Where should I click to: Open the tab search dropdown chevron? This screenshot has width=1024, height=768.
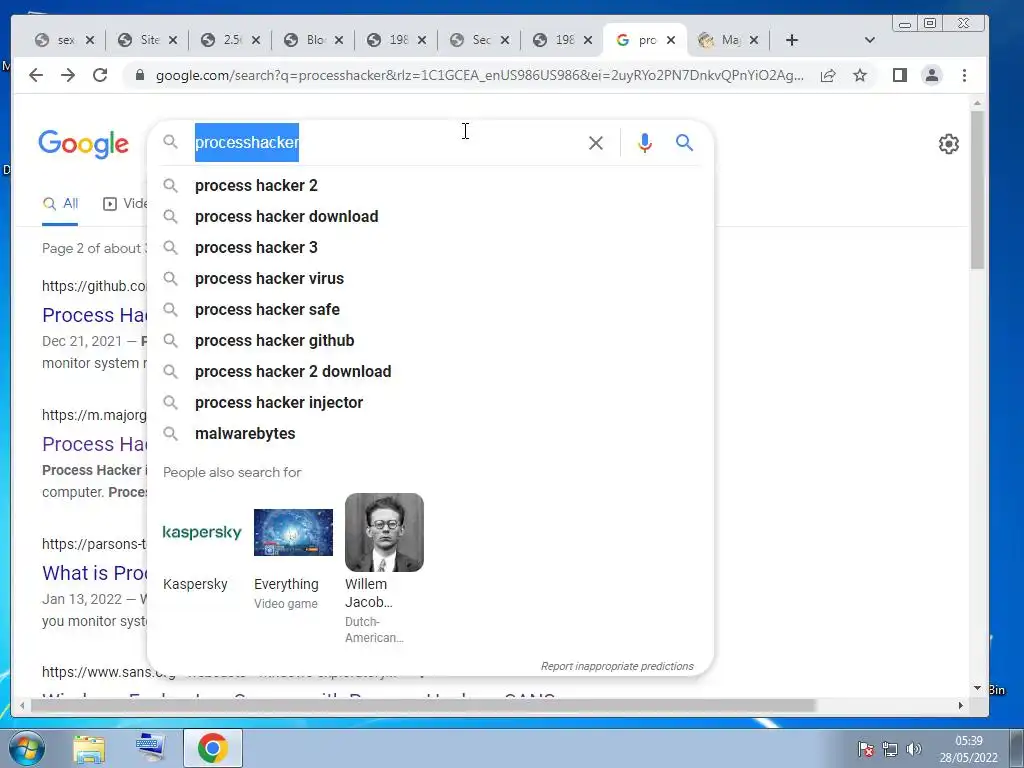869,40
